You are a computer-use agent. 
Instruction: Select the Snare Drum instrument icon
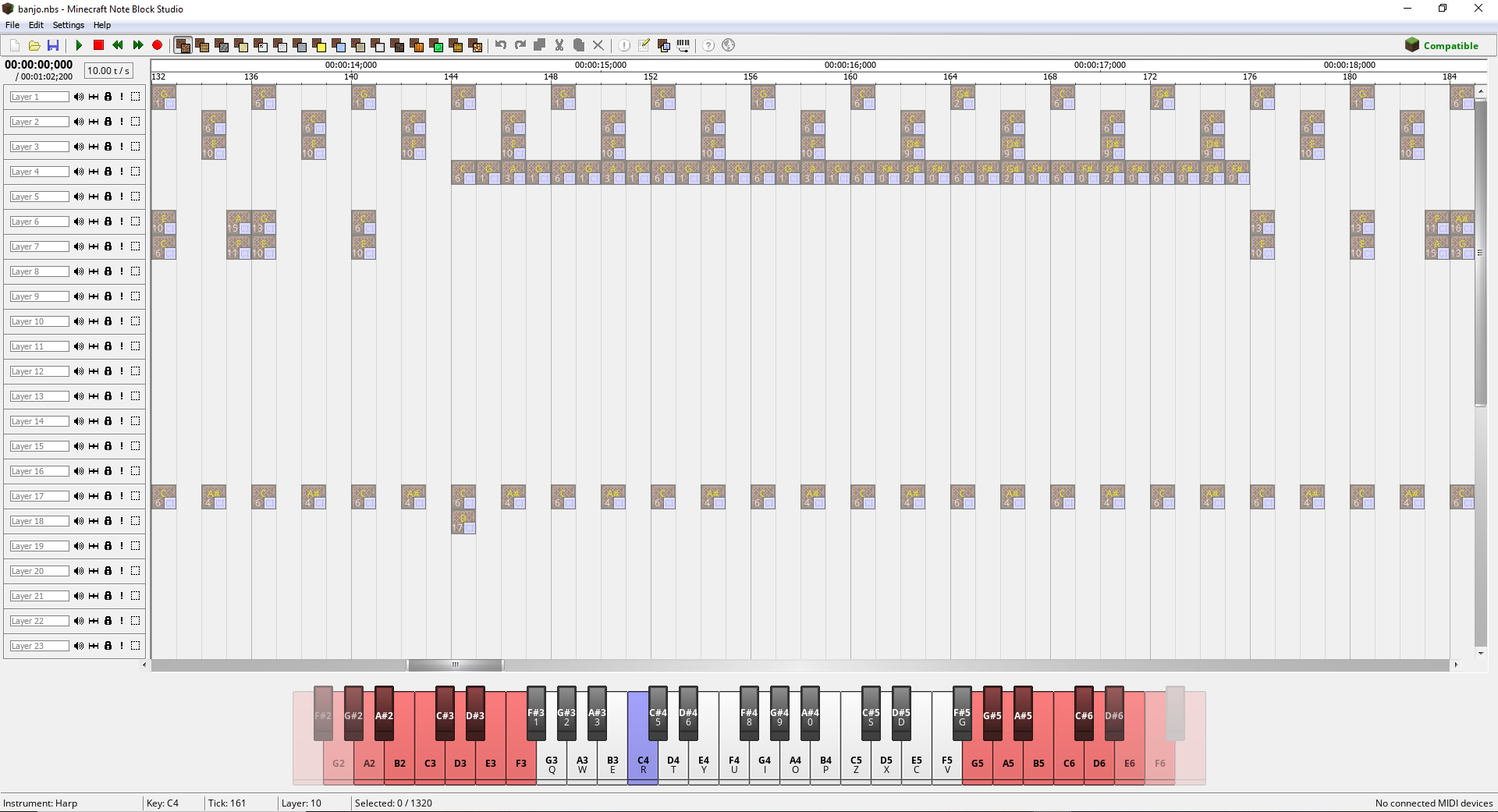point(241,45)
